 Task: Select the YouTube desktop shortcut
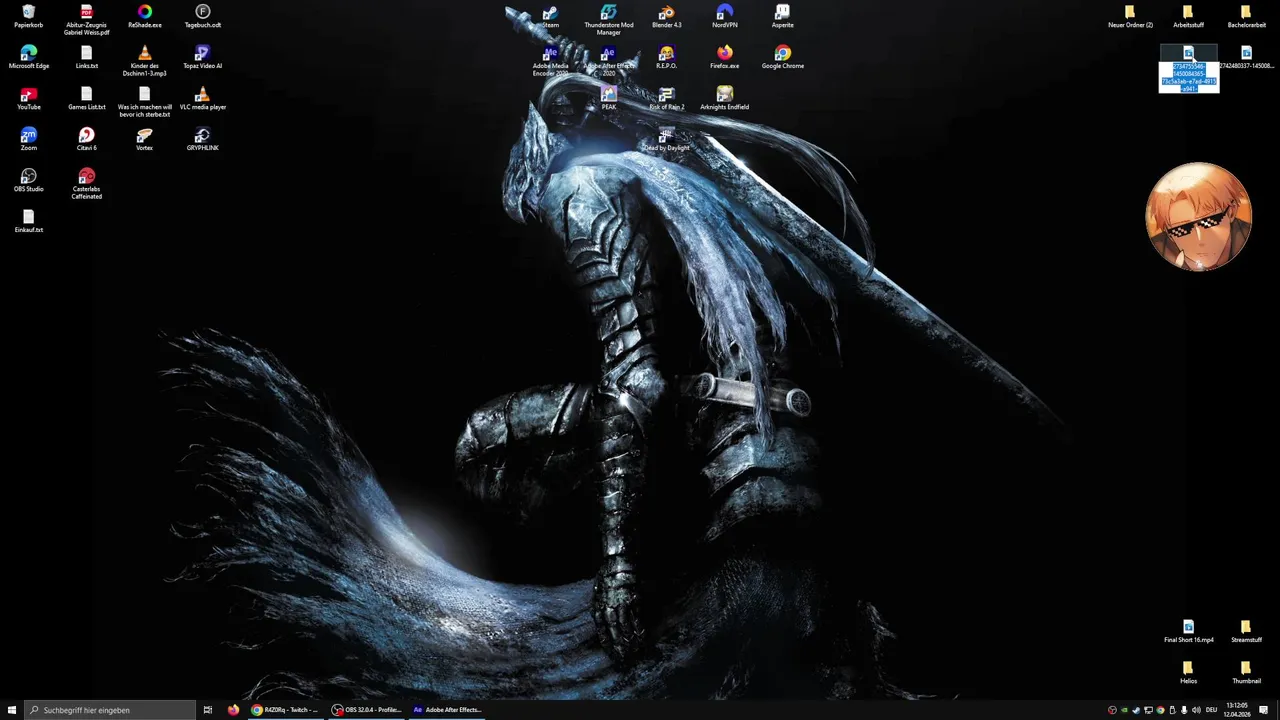(x=28, y=98)
